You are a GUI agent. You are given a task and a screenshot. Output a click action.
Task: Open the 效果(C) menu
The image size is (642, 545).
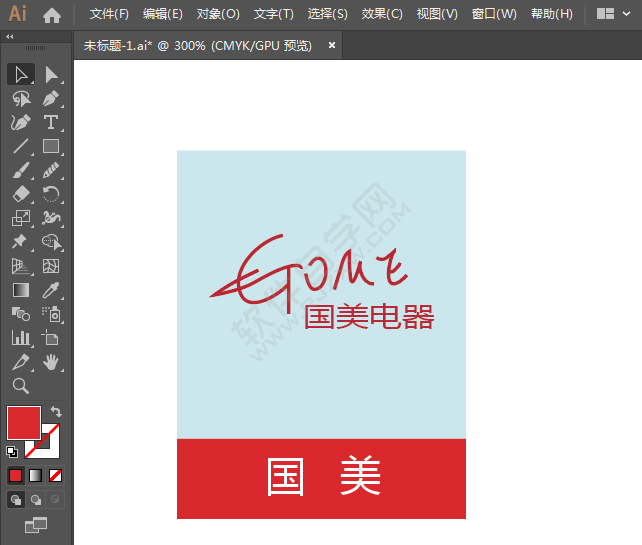point(382,14)
